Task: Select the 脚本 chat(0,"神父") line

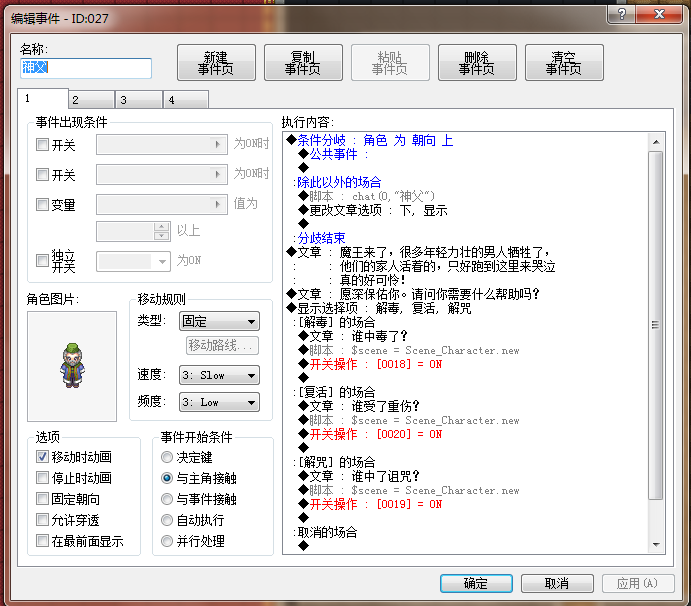Action: [x=367, y=196]
